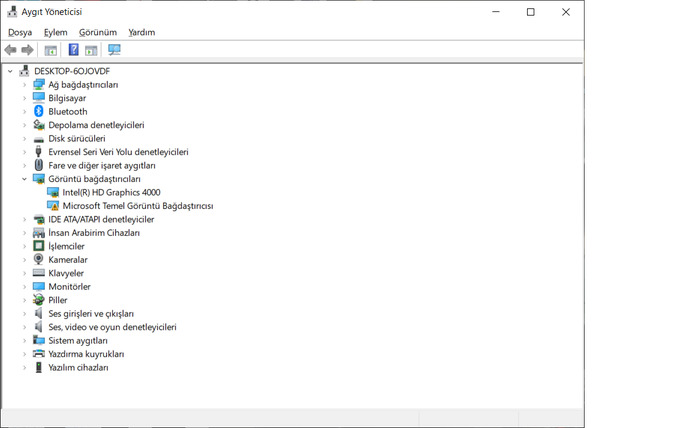Collapse the Görüntü bağdaştırıcıları category

click(25, 179)
